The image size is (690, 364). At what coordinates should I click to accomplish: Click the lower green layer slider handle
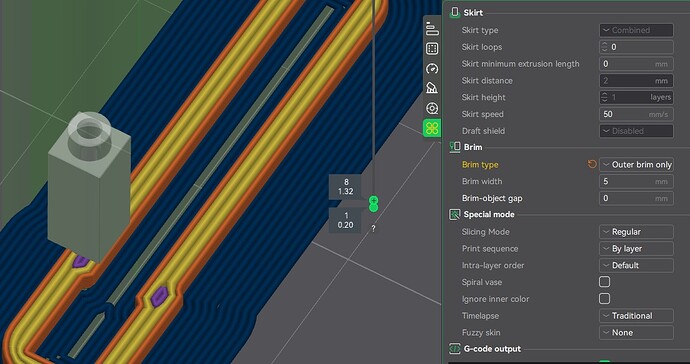[x=373, y=207]
